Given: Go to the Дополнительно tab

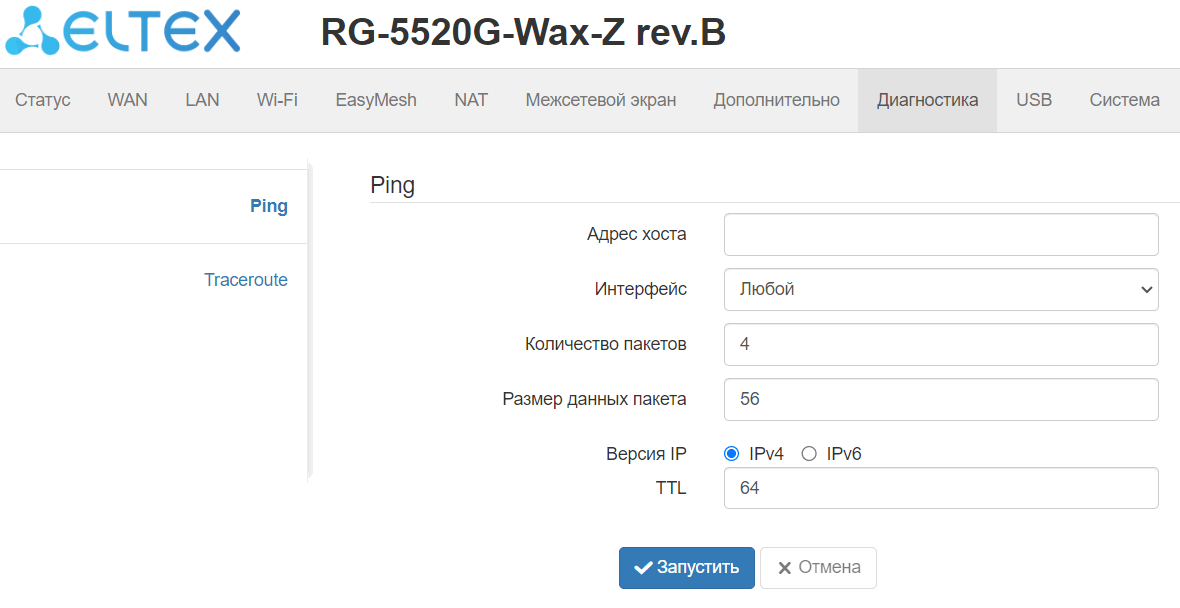Looking at the screenshot, I should tap(776, 100).
